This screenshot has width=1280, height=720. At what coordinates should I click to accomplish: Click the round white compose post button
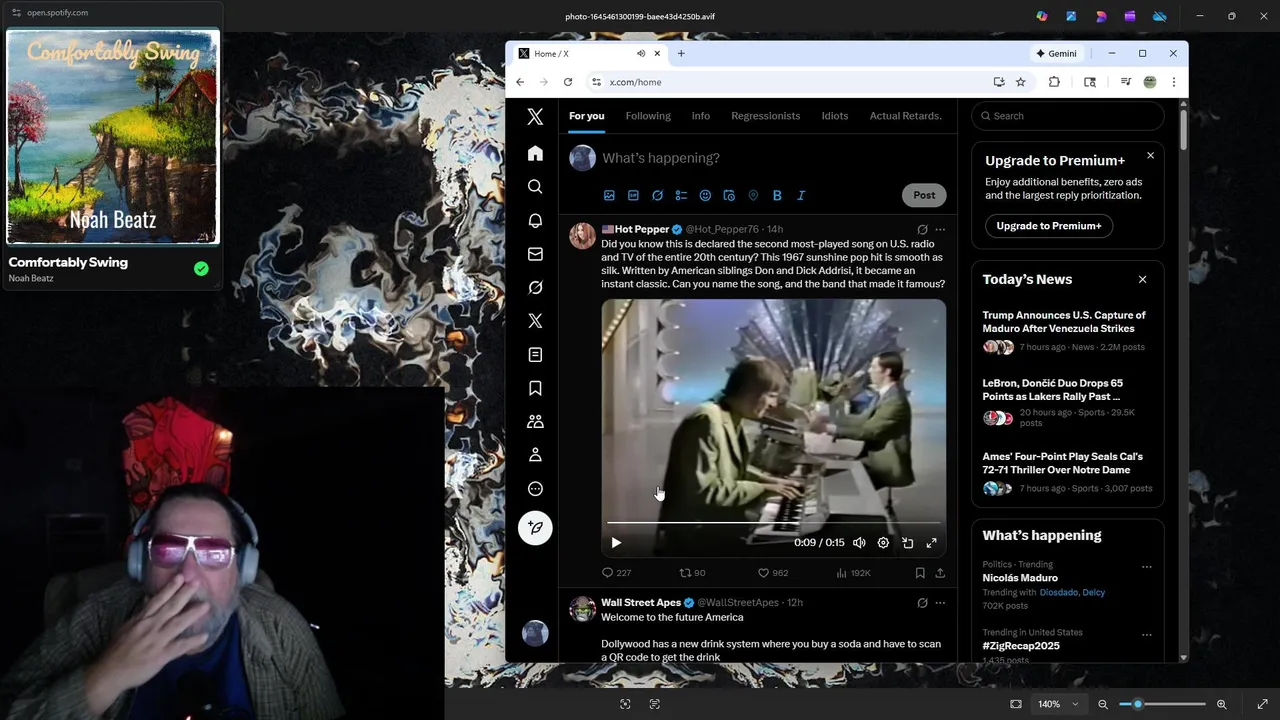535,528
